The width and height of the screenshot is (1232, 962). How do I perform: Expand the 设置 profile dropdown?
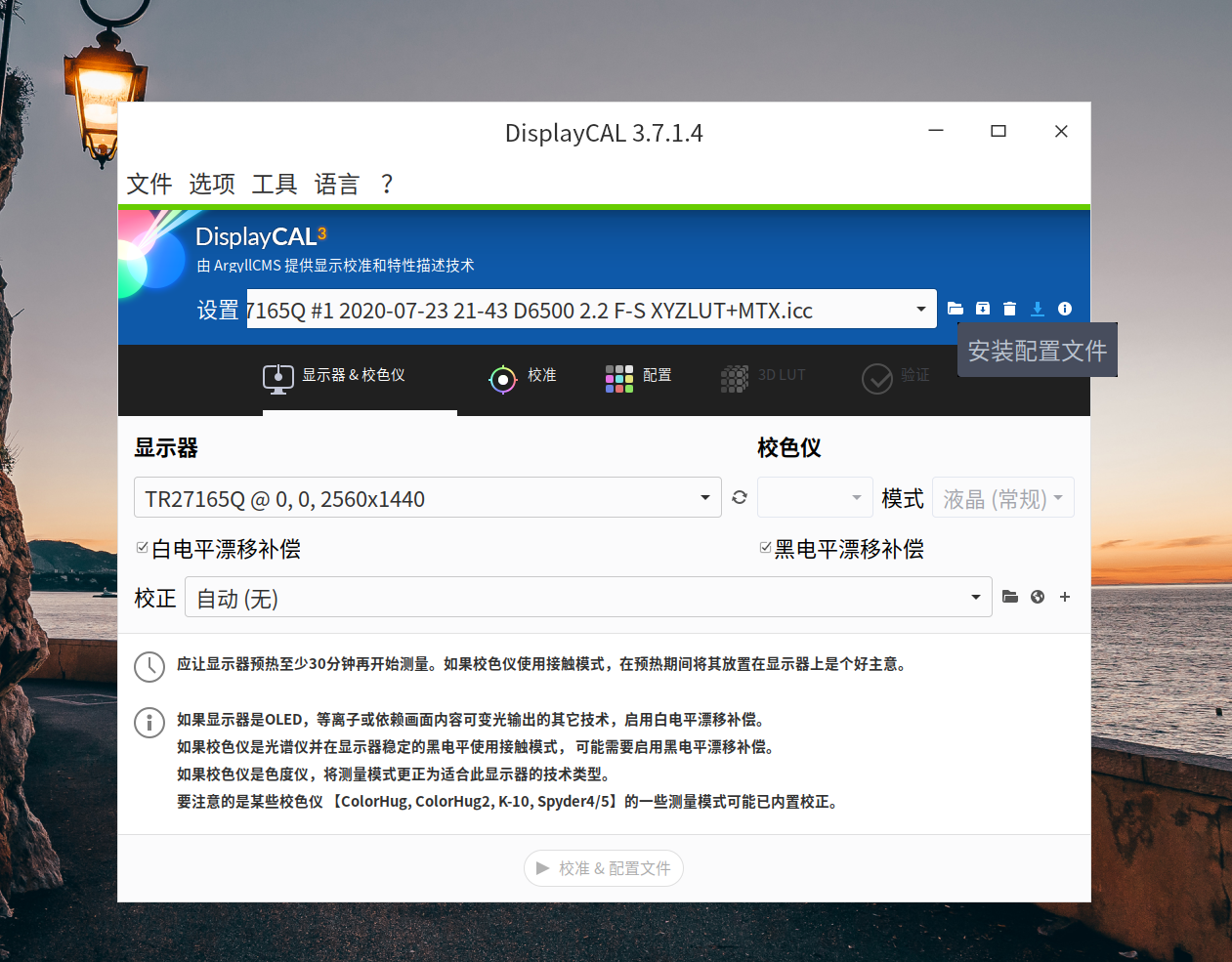point(920,310)
